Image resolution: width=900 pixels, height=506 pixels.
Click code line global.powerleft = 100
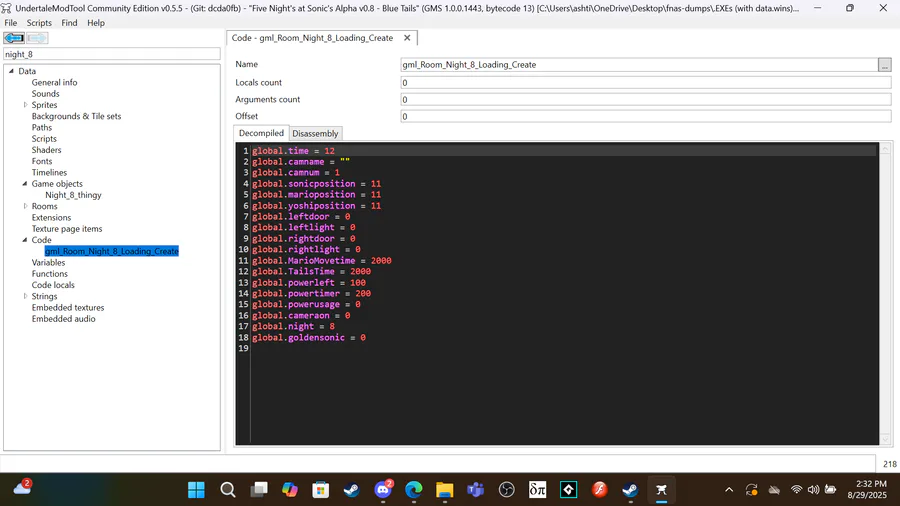[309, 283]
